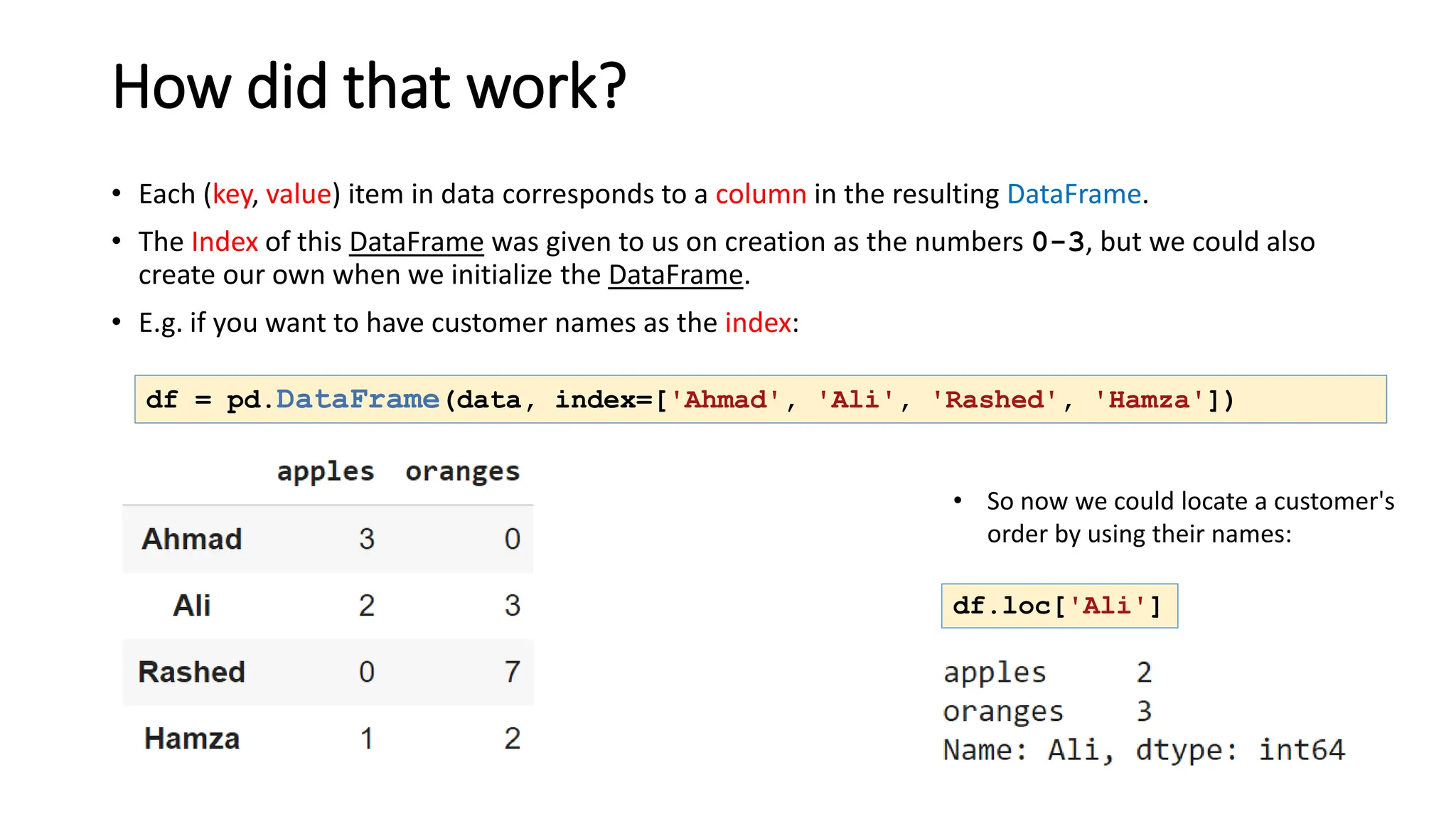
Task: Click underlined 'DataFrame' ending the second bullet
Action: tap(675, 275)
